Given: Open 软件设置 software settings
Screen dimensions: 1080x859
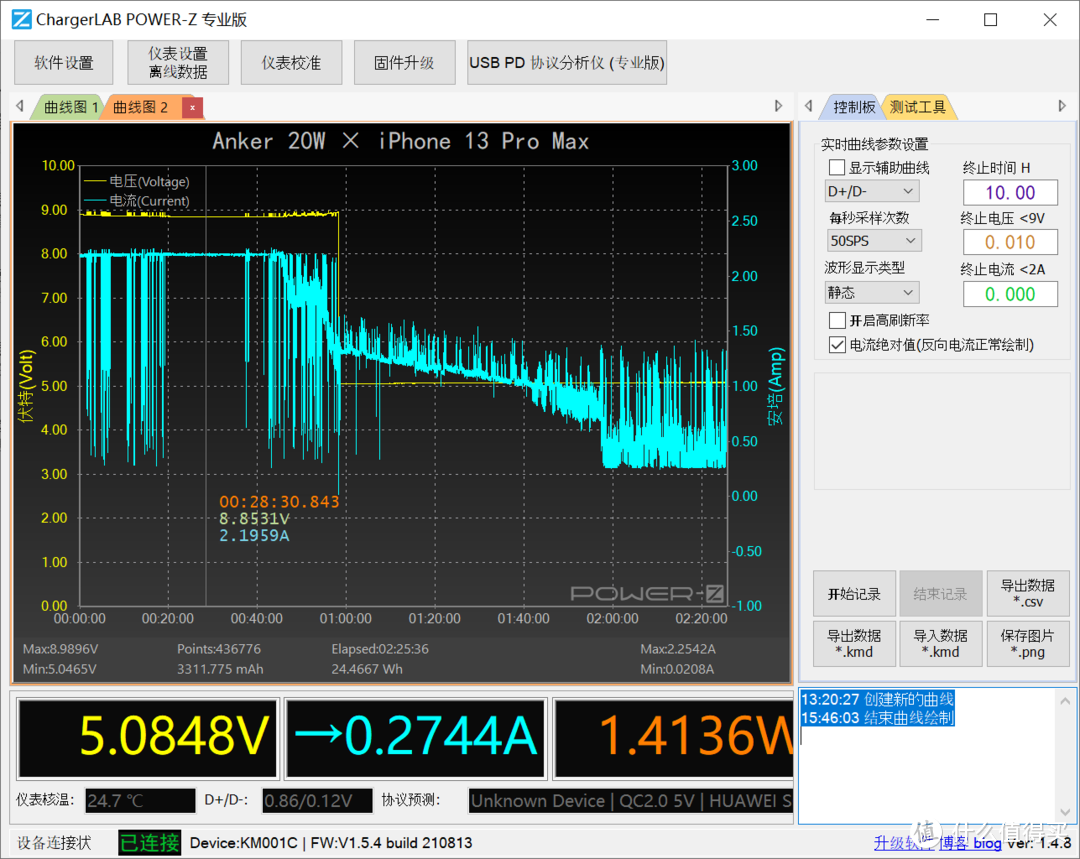Looking at the screenshot, I should (x=64, y=63).
